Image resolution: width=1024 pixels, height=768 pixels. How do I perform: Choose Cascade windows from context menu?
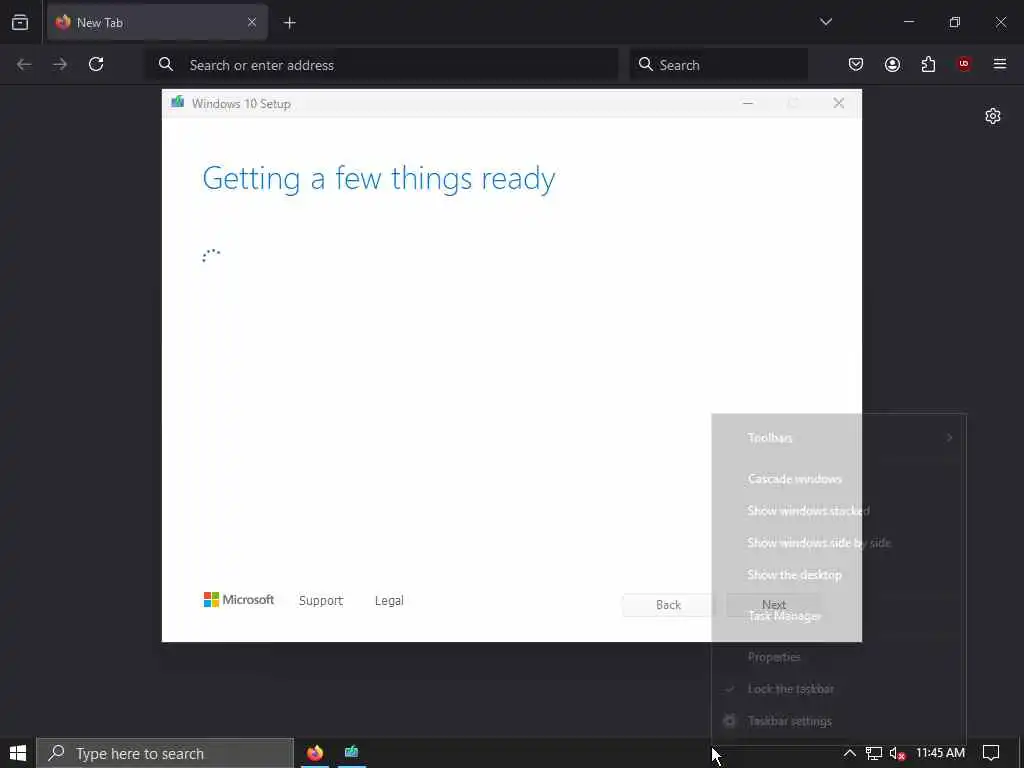coord(839,479)
